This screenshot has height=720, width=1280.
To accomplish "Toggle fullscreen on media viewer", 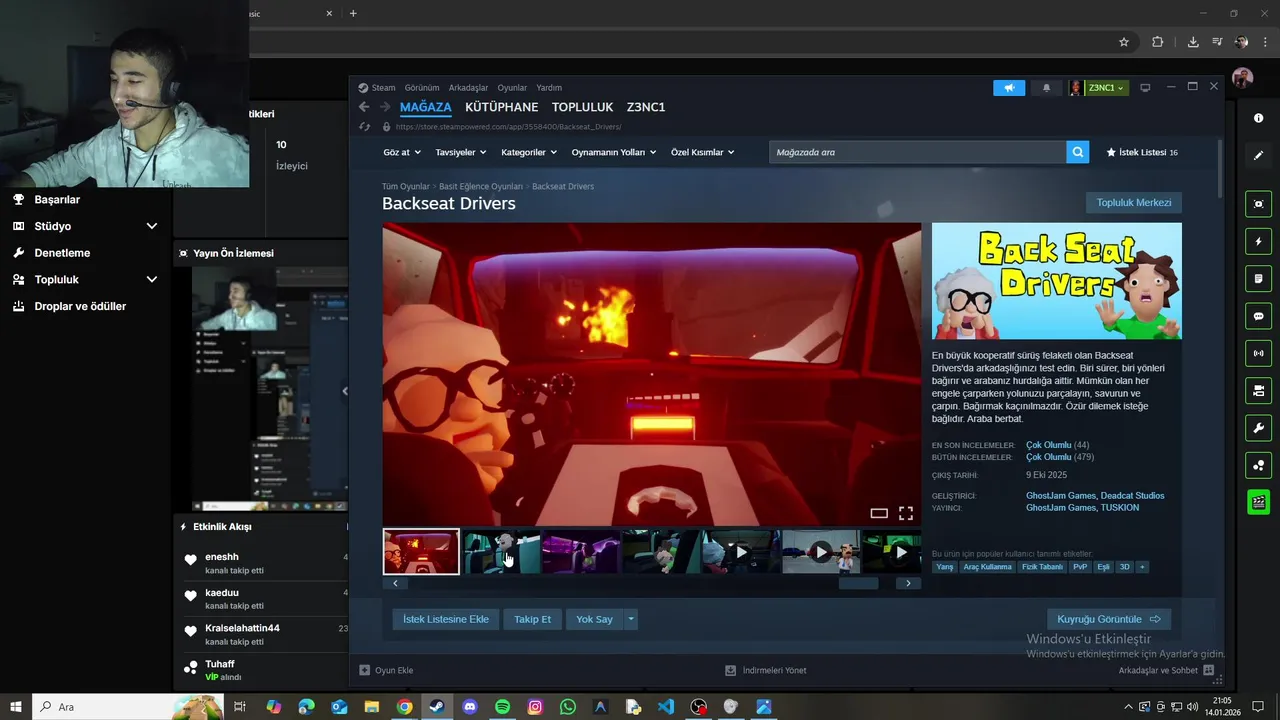I will click(x=906, y=513).
